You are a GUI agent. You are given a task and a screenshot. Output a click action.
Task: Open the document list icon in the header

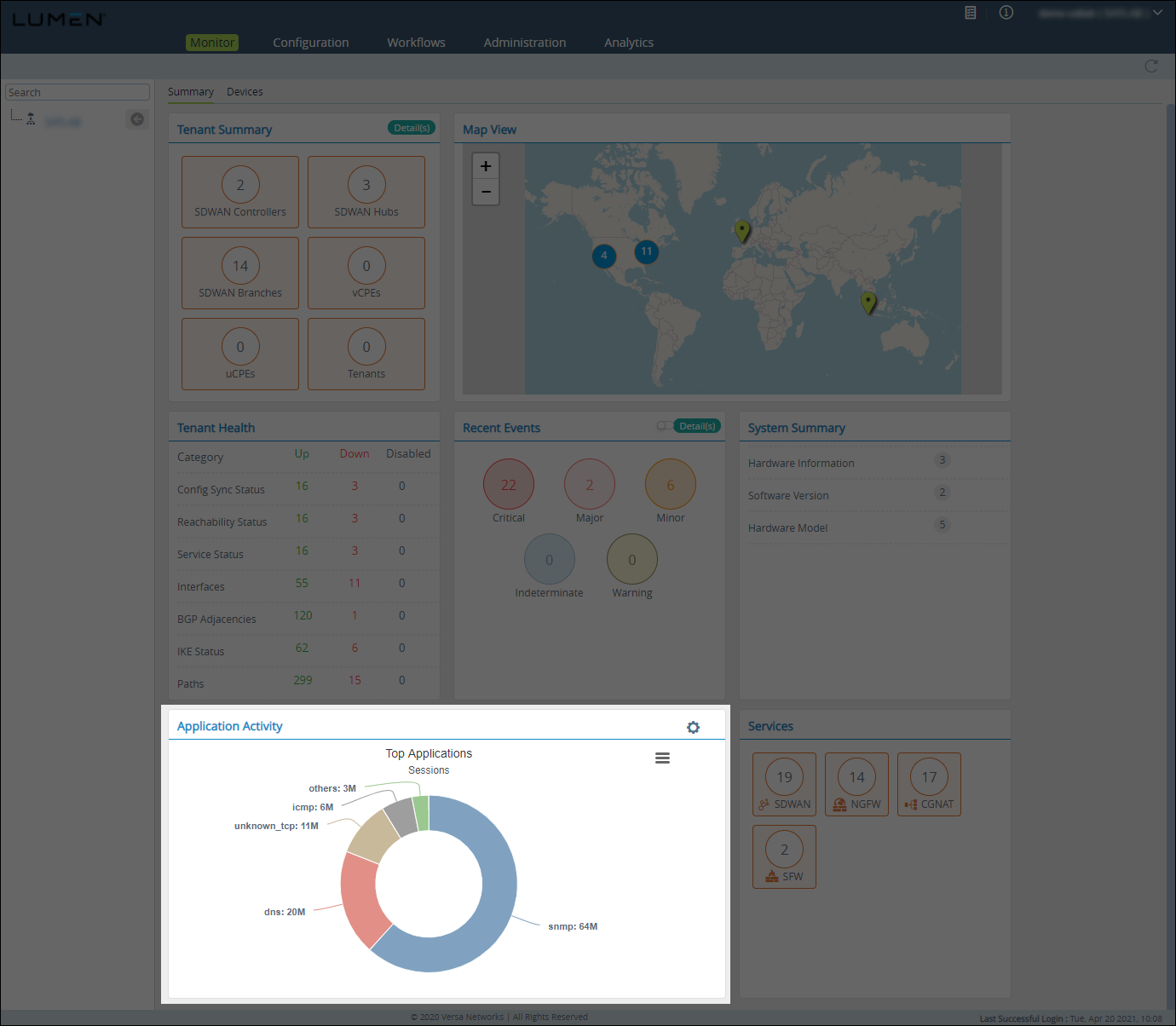970,13
